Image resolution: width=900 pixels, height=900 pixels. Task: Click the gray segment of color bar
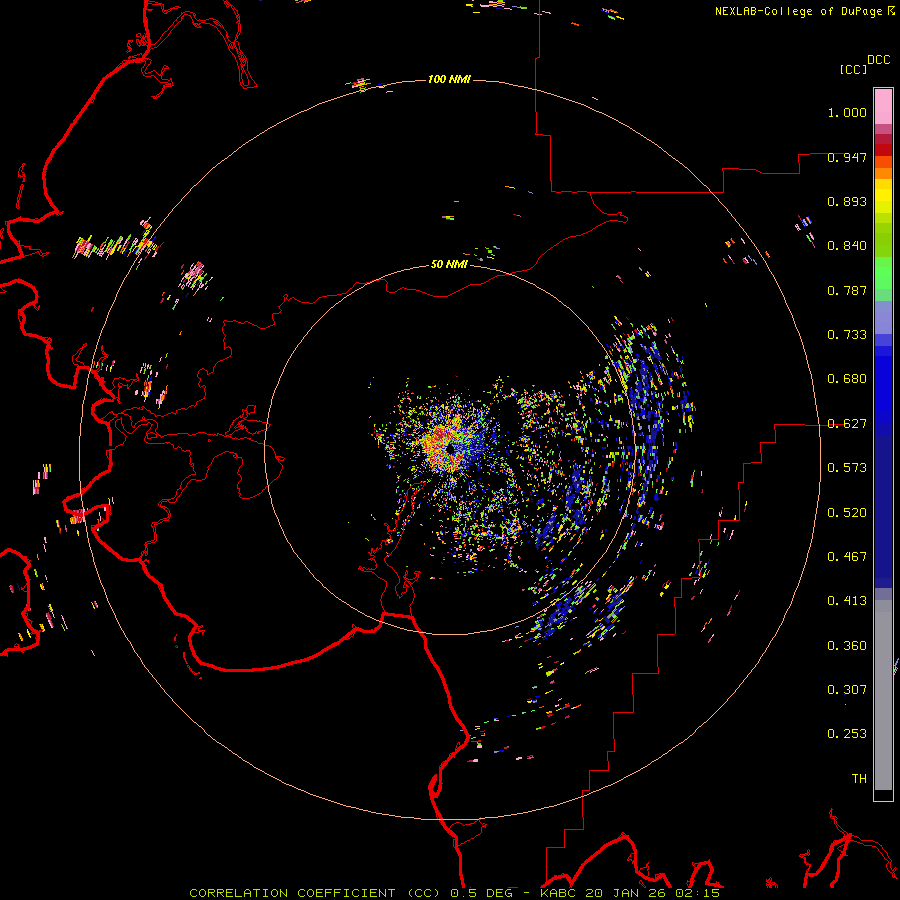point(883,695)
